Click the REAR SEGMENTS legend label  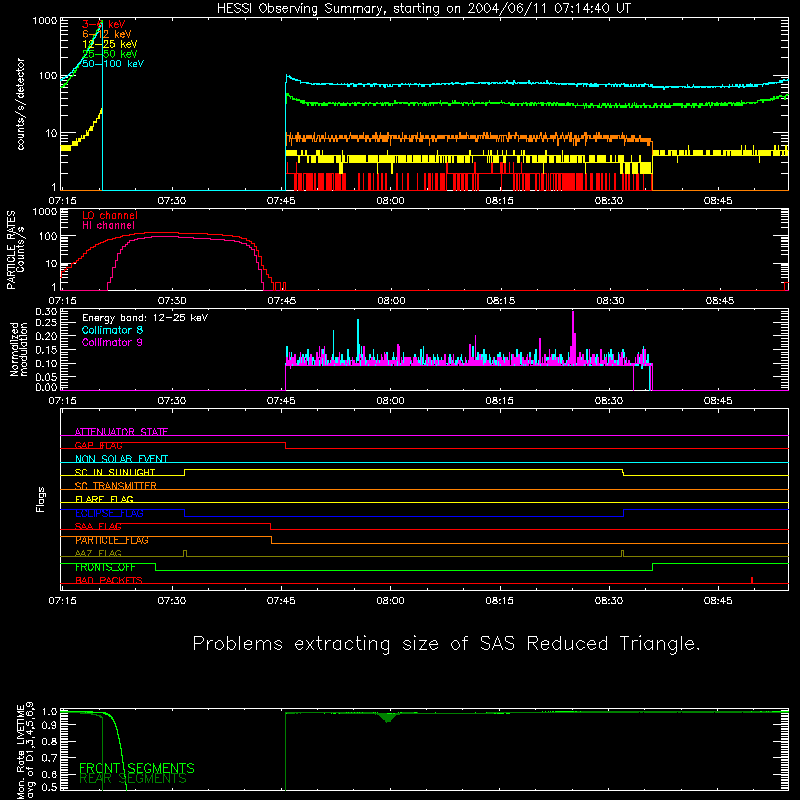point(133,779)
